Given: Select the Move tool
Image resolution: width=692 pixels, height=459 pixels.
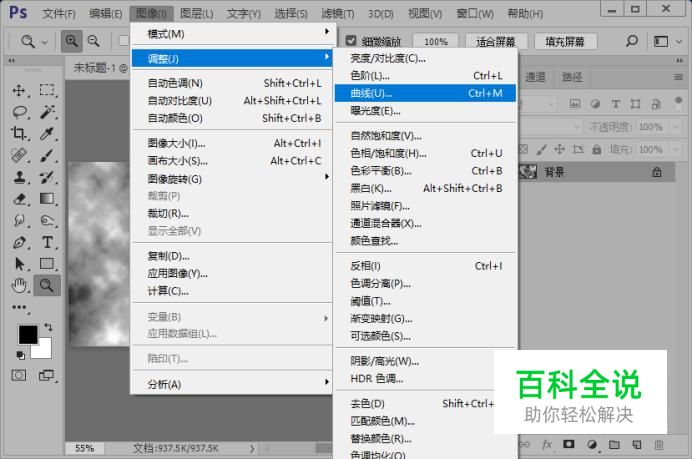Looking at the screenshot, I should coord(19,90).
